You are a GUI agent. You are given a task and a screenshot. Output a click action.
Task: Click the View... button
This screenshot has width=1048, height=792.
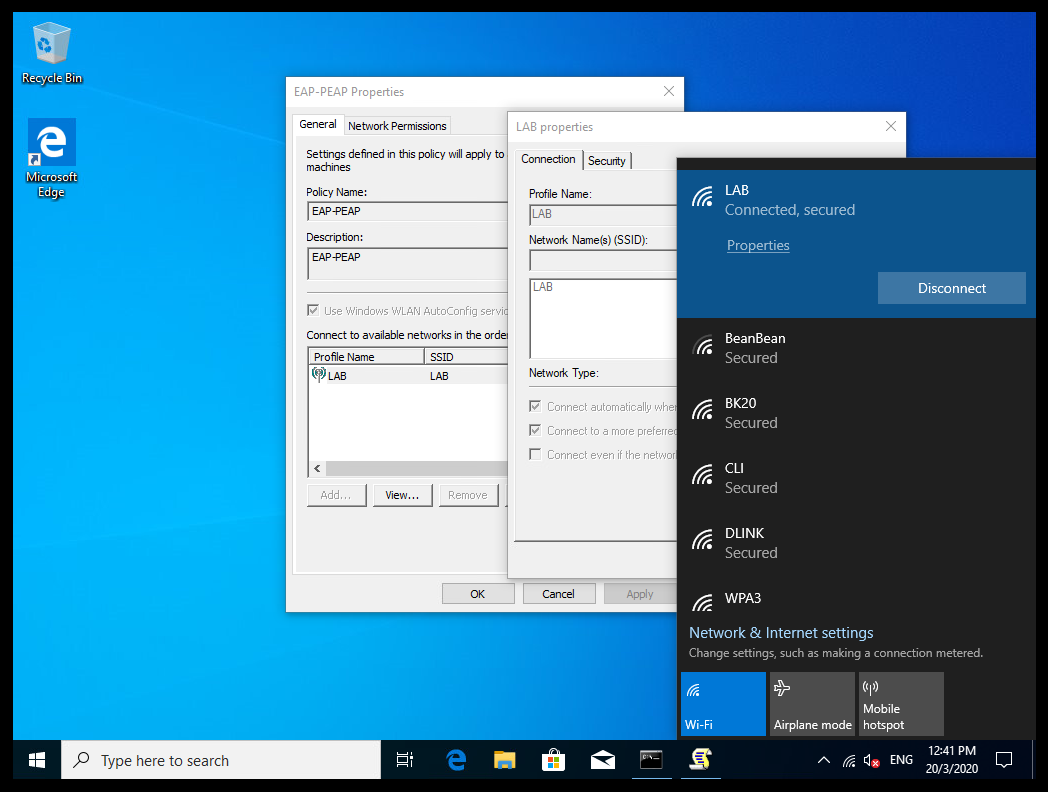coord(402,495)
